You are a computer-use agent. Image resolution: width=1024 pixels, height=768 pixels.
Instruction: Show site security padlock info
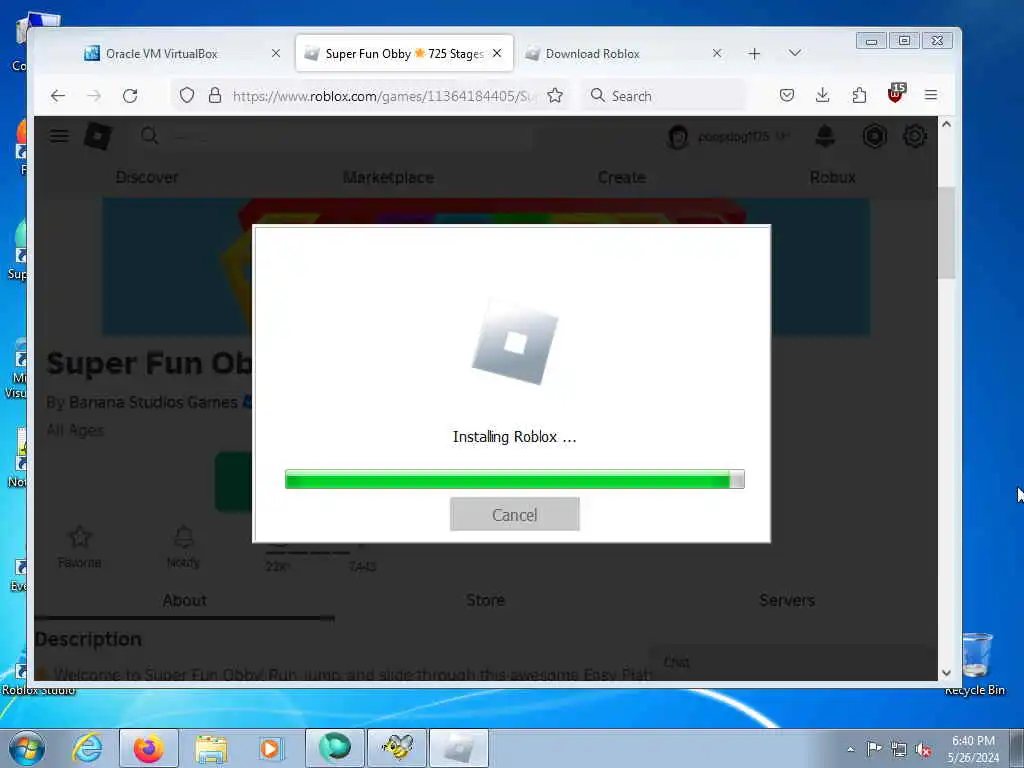coord(215,95)
